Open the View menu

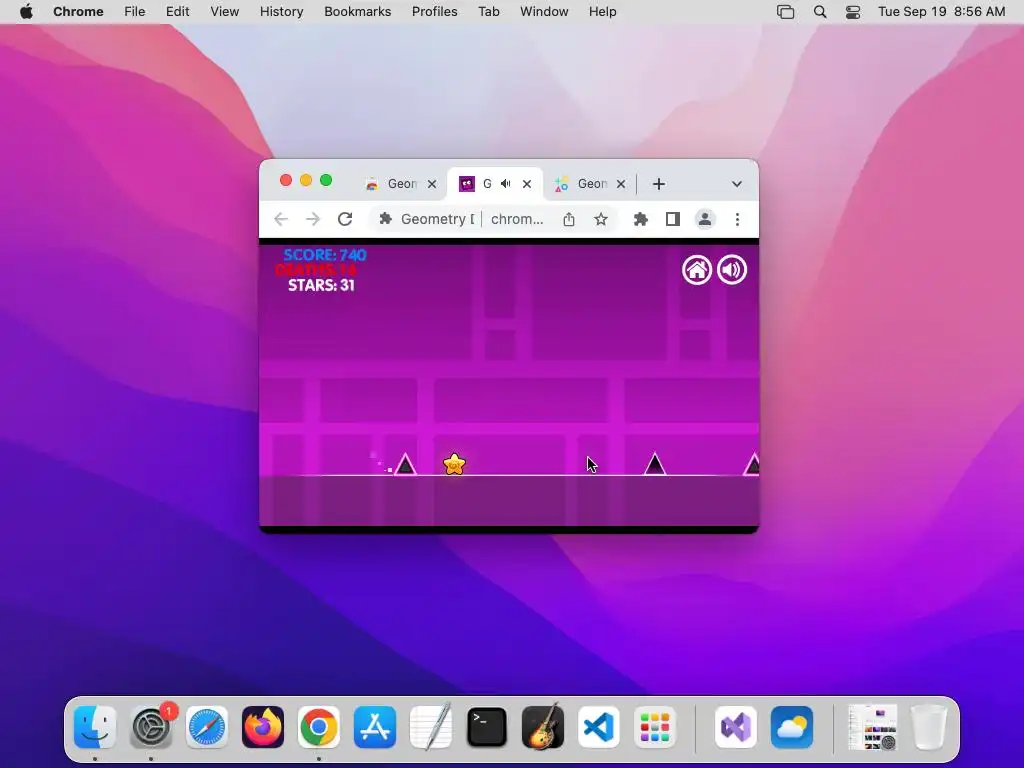(x=225, y=12)
